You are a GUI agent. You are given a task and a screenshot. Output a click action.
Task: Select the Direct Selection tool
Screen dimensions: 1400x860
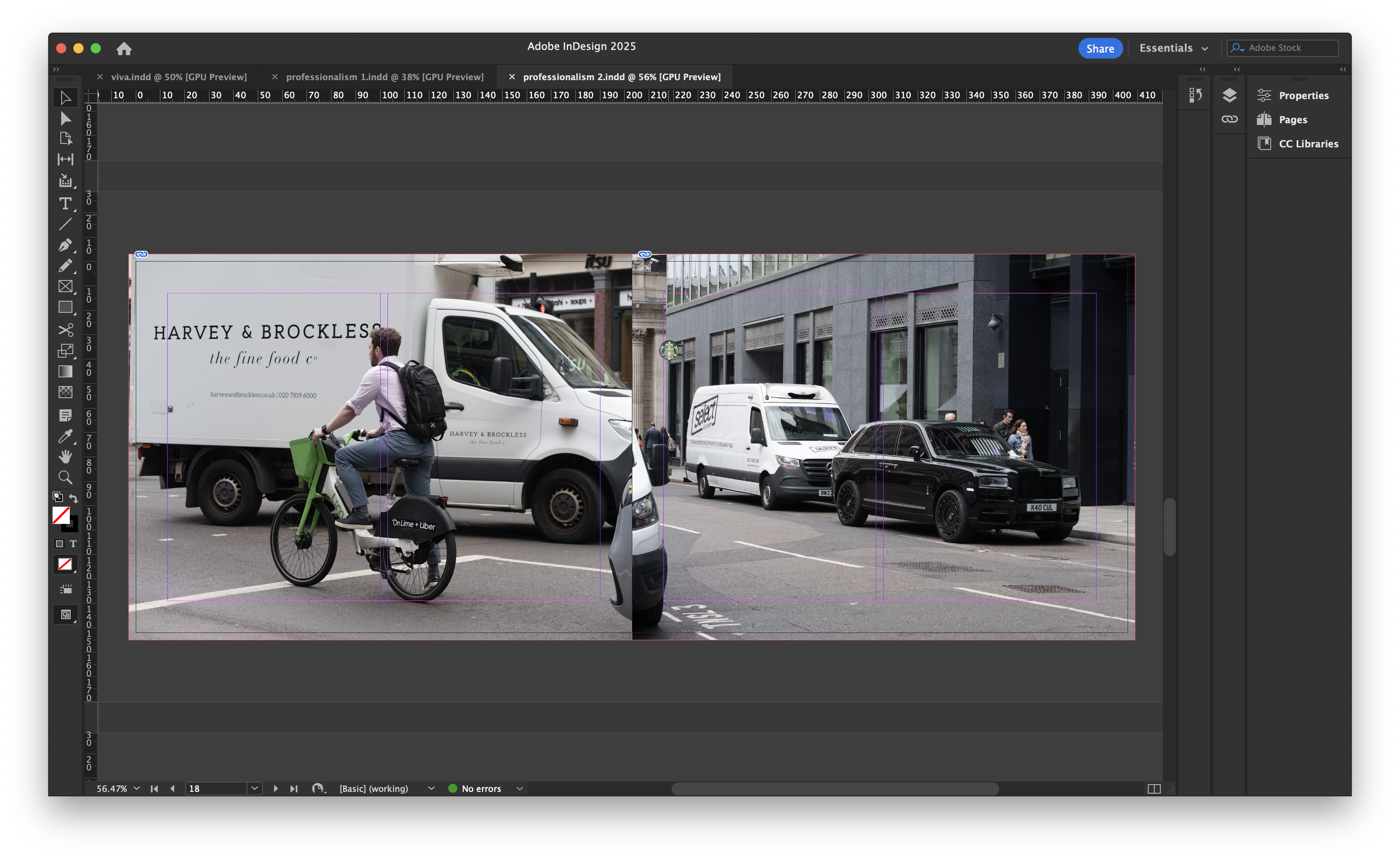(66, 118)
